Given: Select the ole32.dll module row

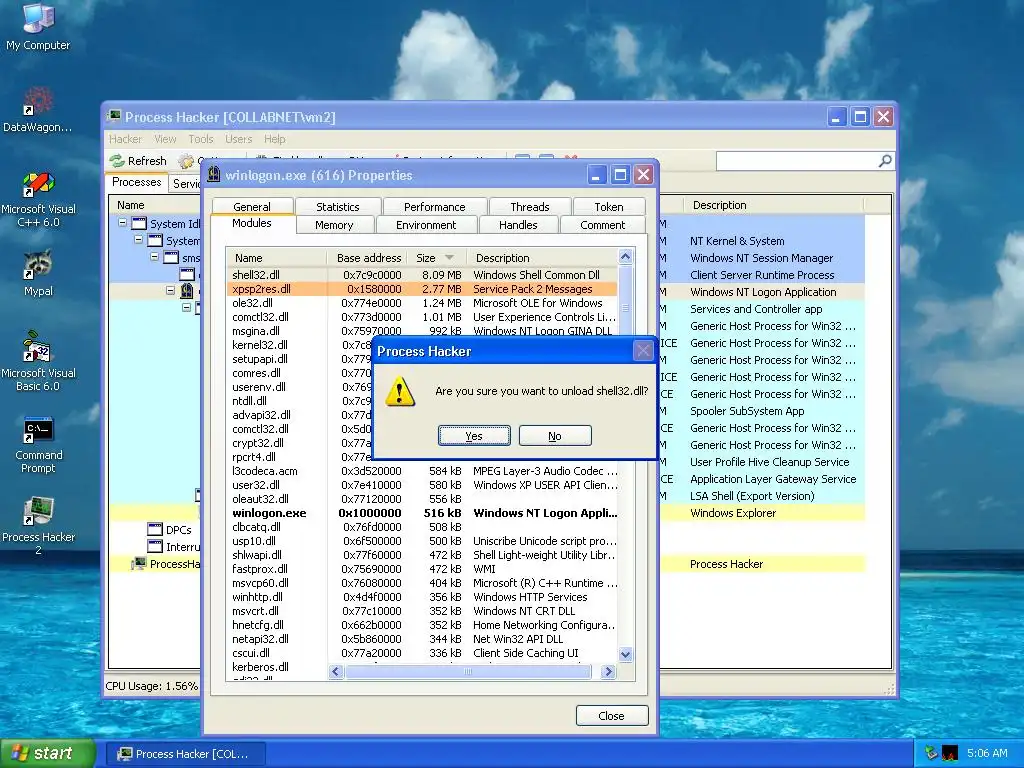Looking at the screenshot, I should pyautogui.click(x=422, y=303).
